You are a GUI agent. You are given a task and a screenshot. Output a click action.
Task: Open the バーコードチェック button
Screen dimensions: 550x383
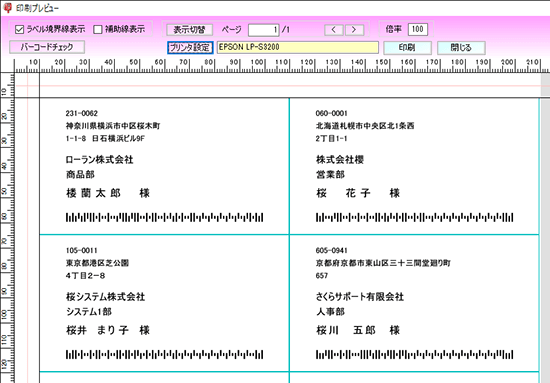(x=47, y=47)
